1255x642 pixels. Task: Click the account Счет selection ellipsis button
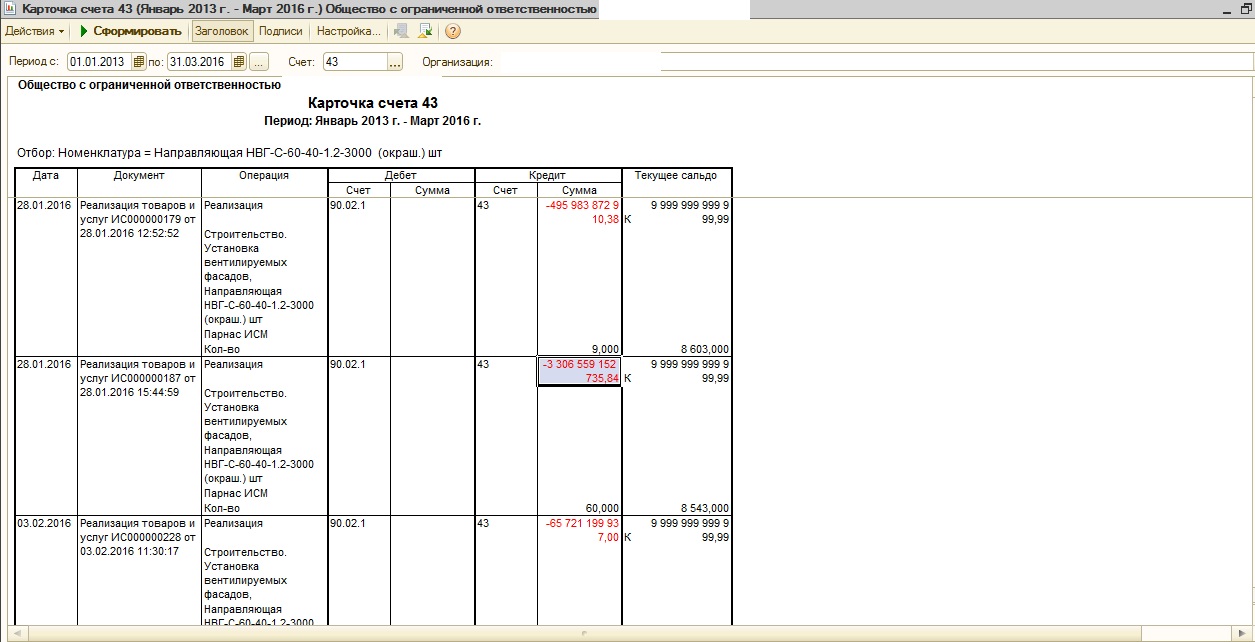[394, 62]
